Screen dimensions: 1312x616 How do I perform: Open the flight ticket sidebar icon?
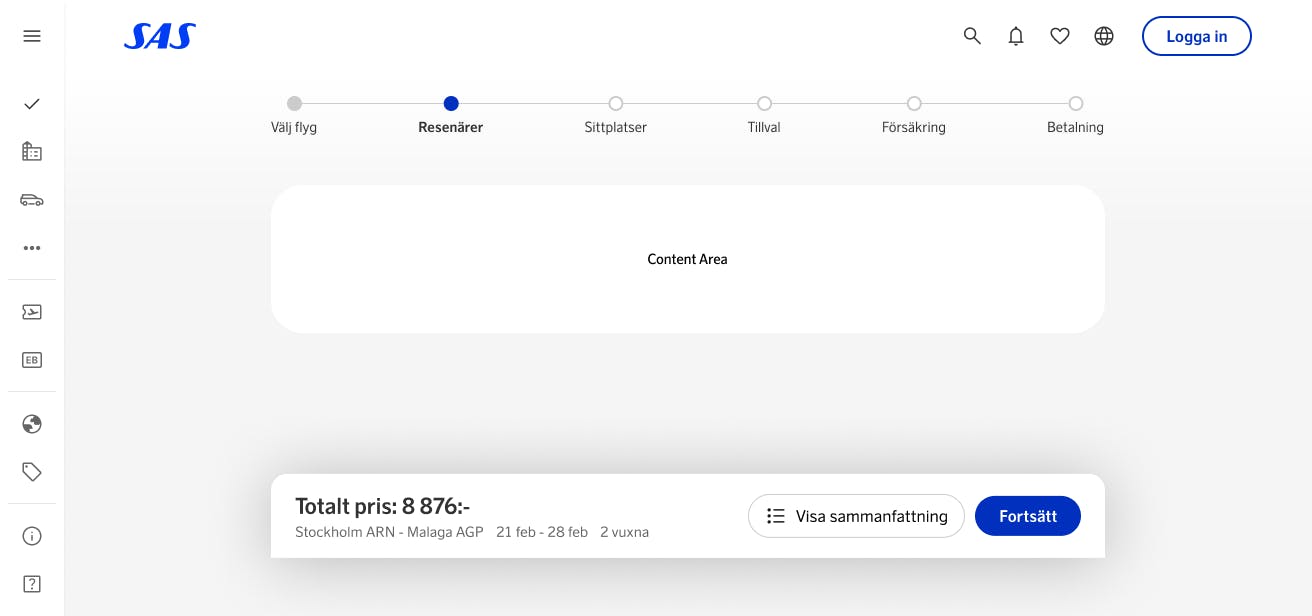[x=32, y=312]
